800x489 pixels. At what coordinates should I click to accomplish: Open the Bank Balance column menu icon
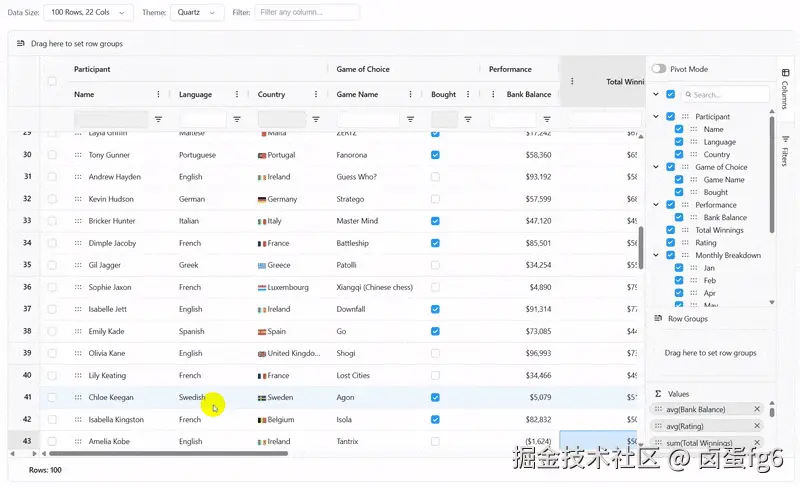point(493,94)
